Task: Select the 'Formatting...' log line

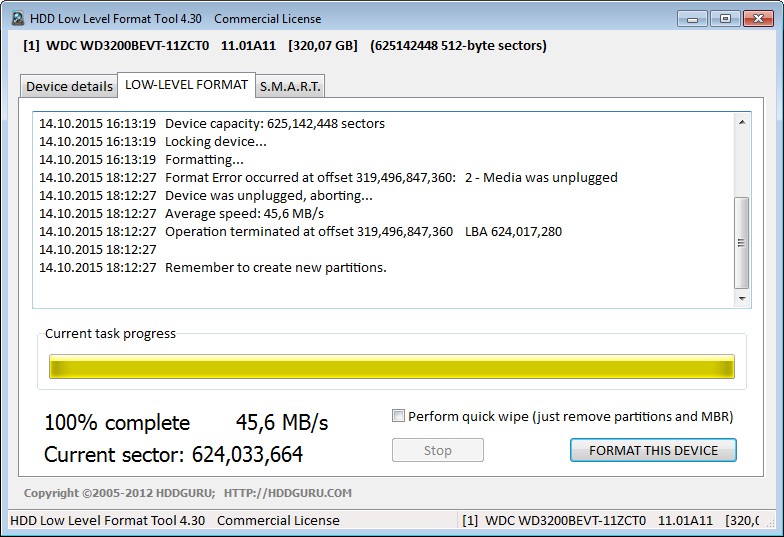Action: 141,160
